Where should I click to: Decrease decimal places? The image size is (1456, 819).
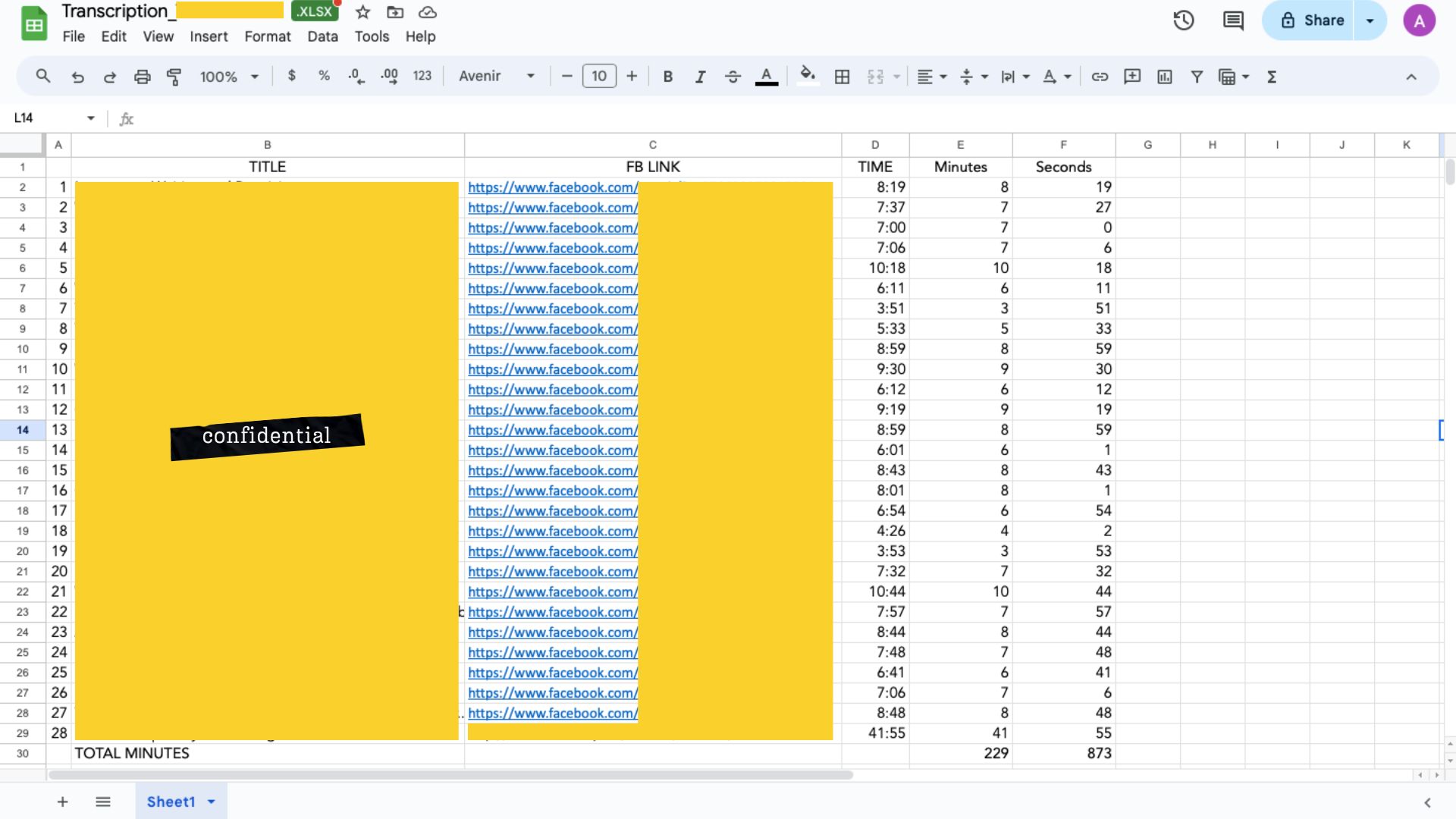coord(356,76)
